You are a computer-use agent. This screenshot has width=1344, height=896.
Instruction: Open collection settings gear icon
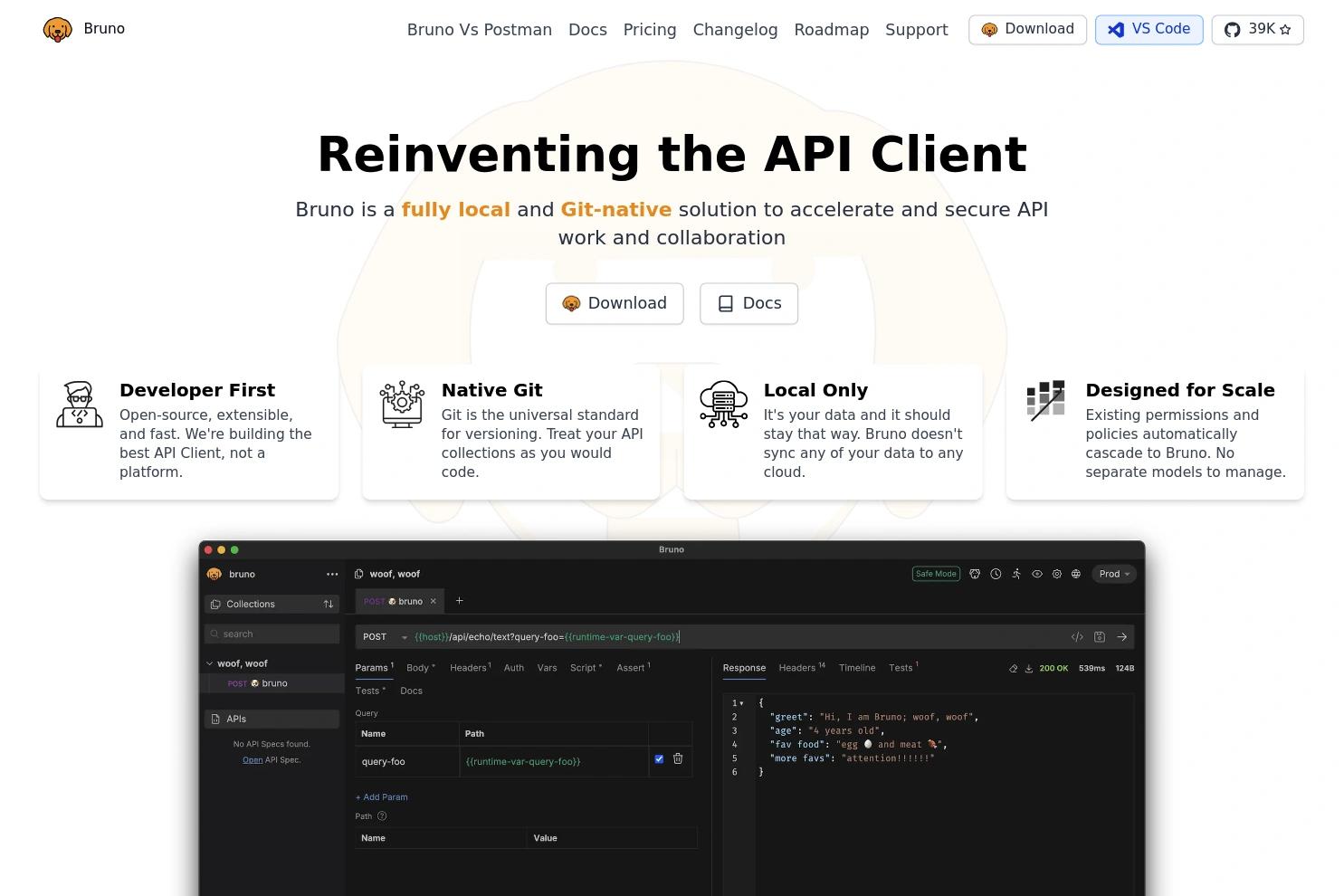click(x=1057, y=574)
